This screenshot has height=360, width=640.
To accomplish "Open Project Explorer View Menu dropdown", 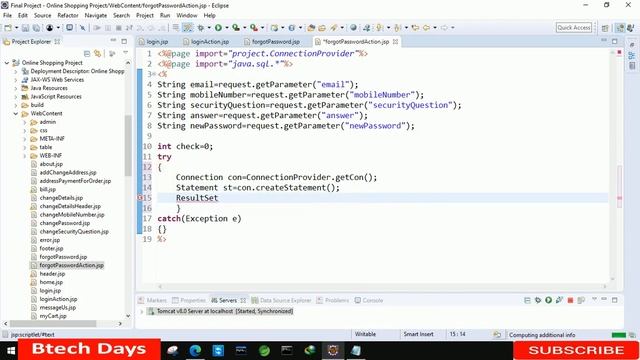I will 125,53.
